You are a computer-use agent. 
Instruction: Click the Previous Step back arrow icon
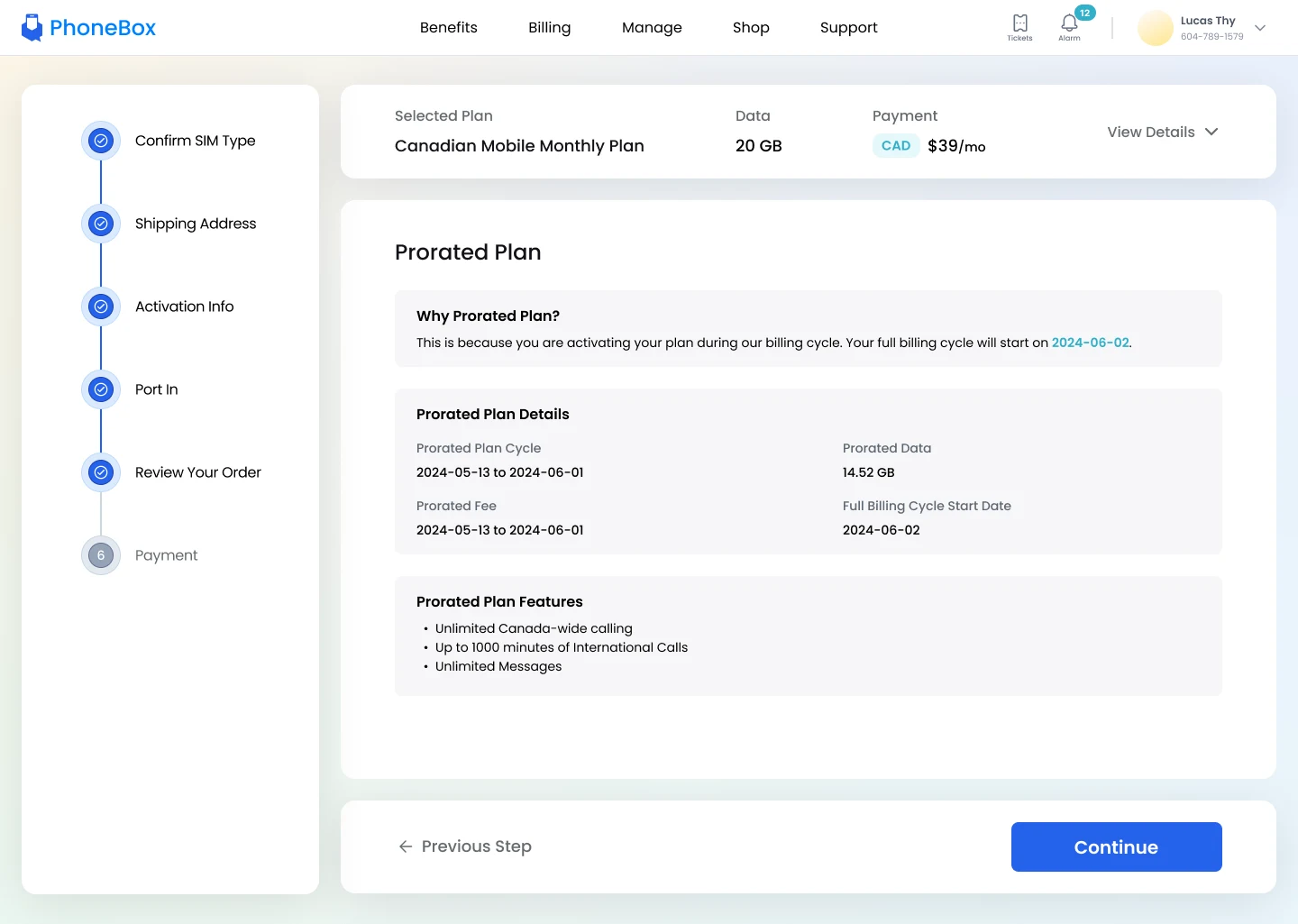tap(406, 846)
